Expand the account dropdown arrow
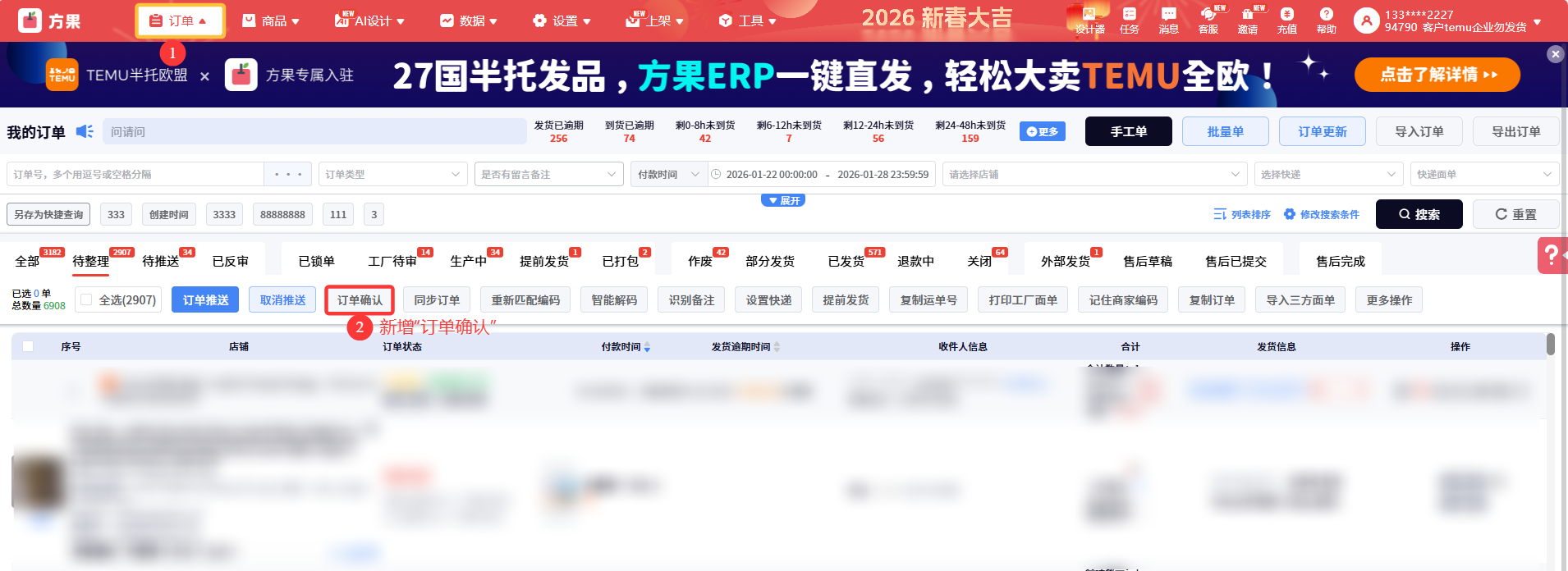1568x571 pixels. pyautogui.click(x=1538, y=22)
